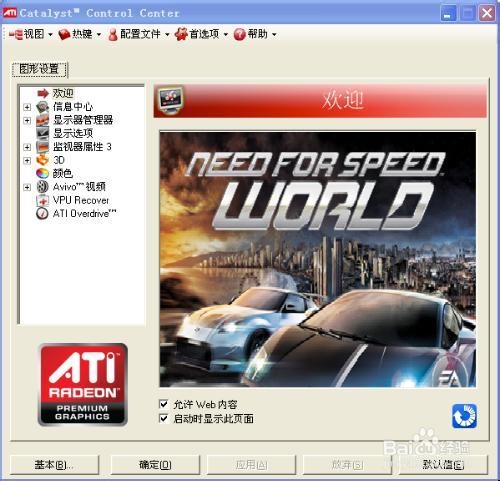Select 3D tree label
Screen dimensions: 500x481
coord(59,160)
